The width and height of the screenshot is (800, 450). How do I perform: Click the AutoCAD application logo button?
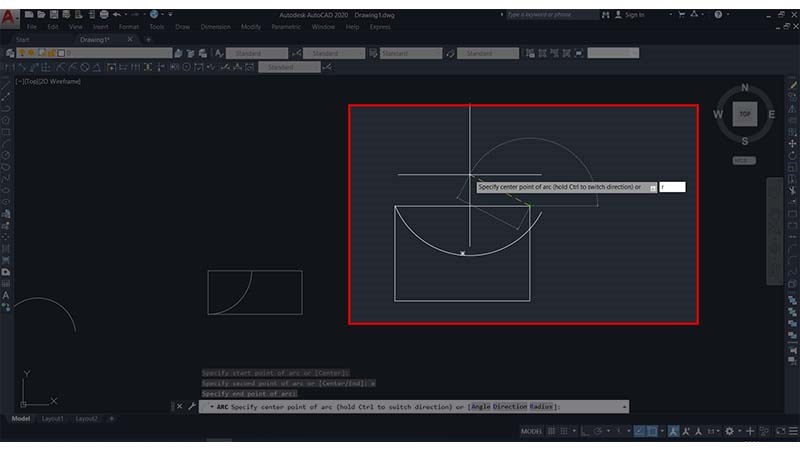point(9,16)
